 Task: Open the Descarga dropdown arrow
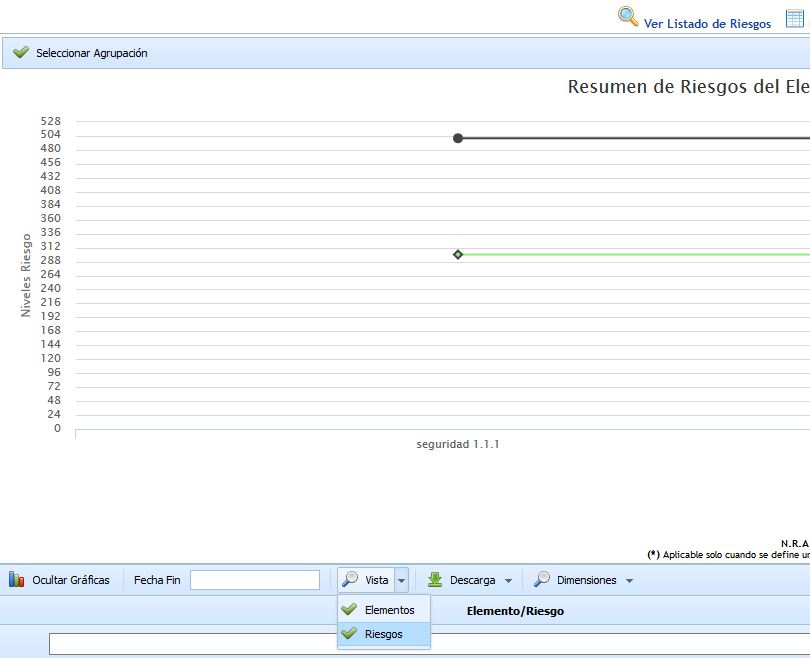[508, 581]
